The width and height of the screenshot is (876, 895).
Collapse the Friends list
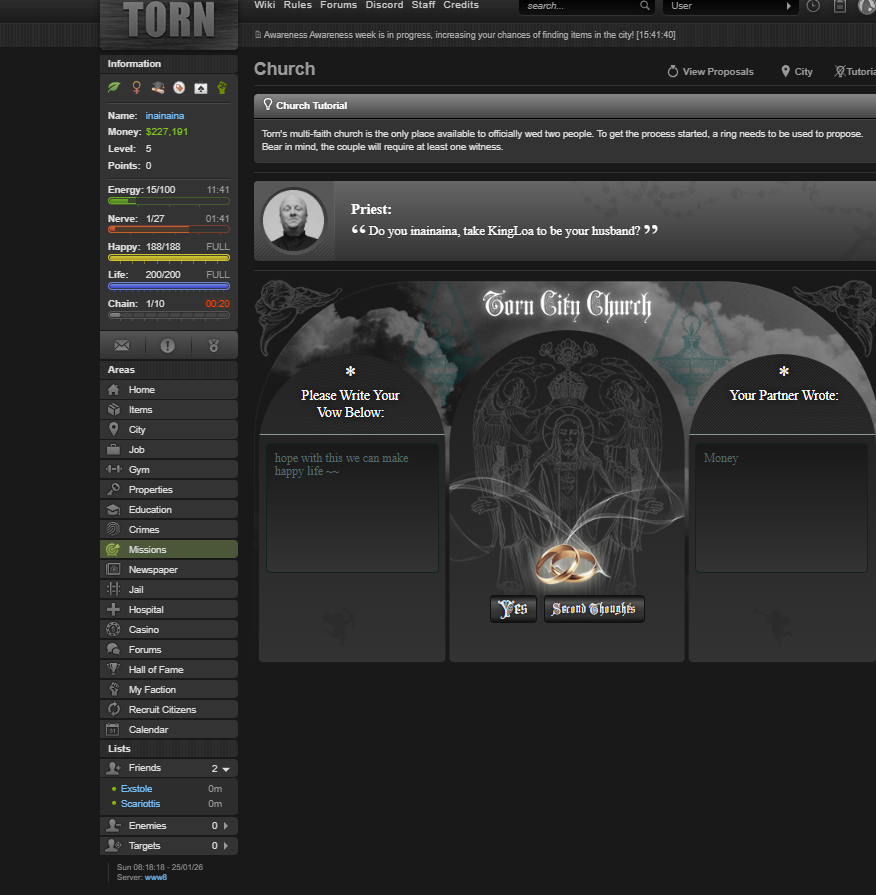point(226,769)
